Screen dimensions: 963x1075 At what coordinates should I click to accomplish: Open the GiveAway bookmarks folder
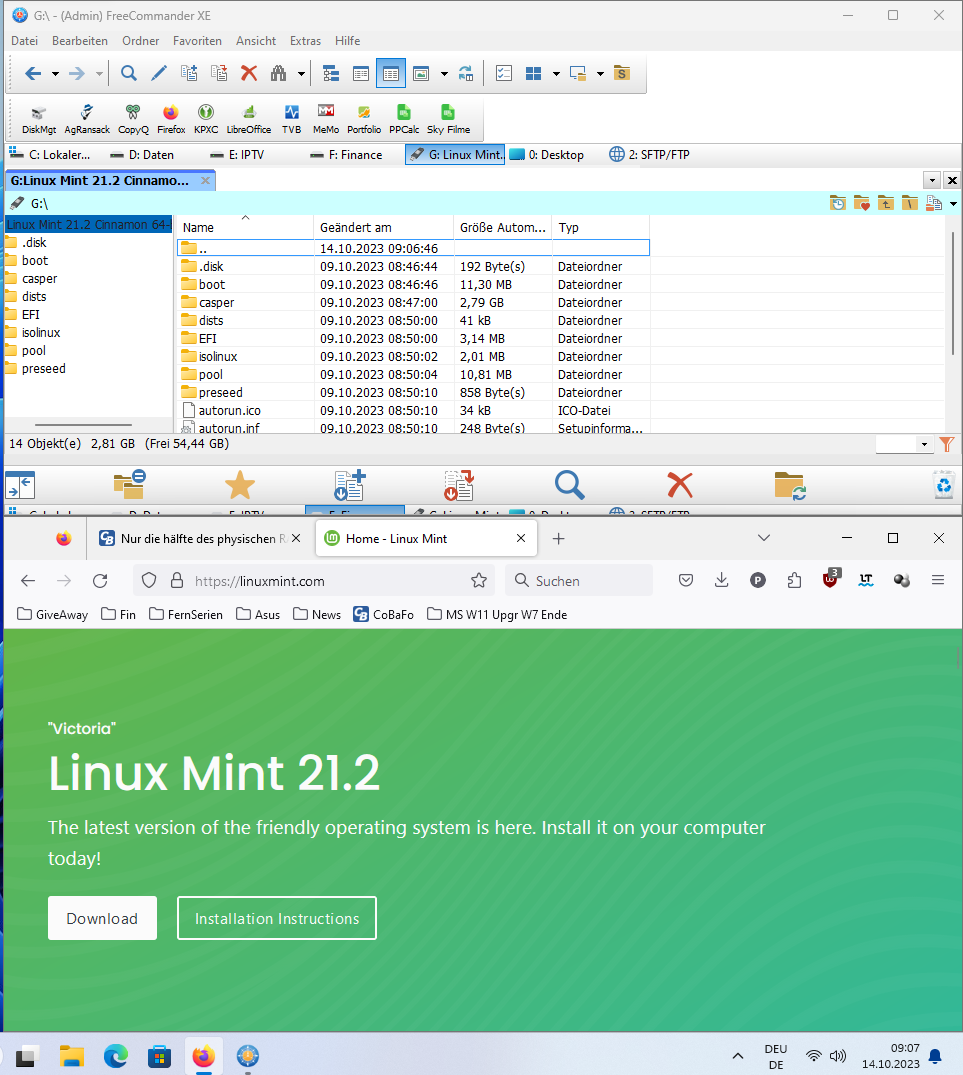(x=53, y=614)
